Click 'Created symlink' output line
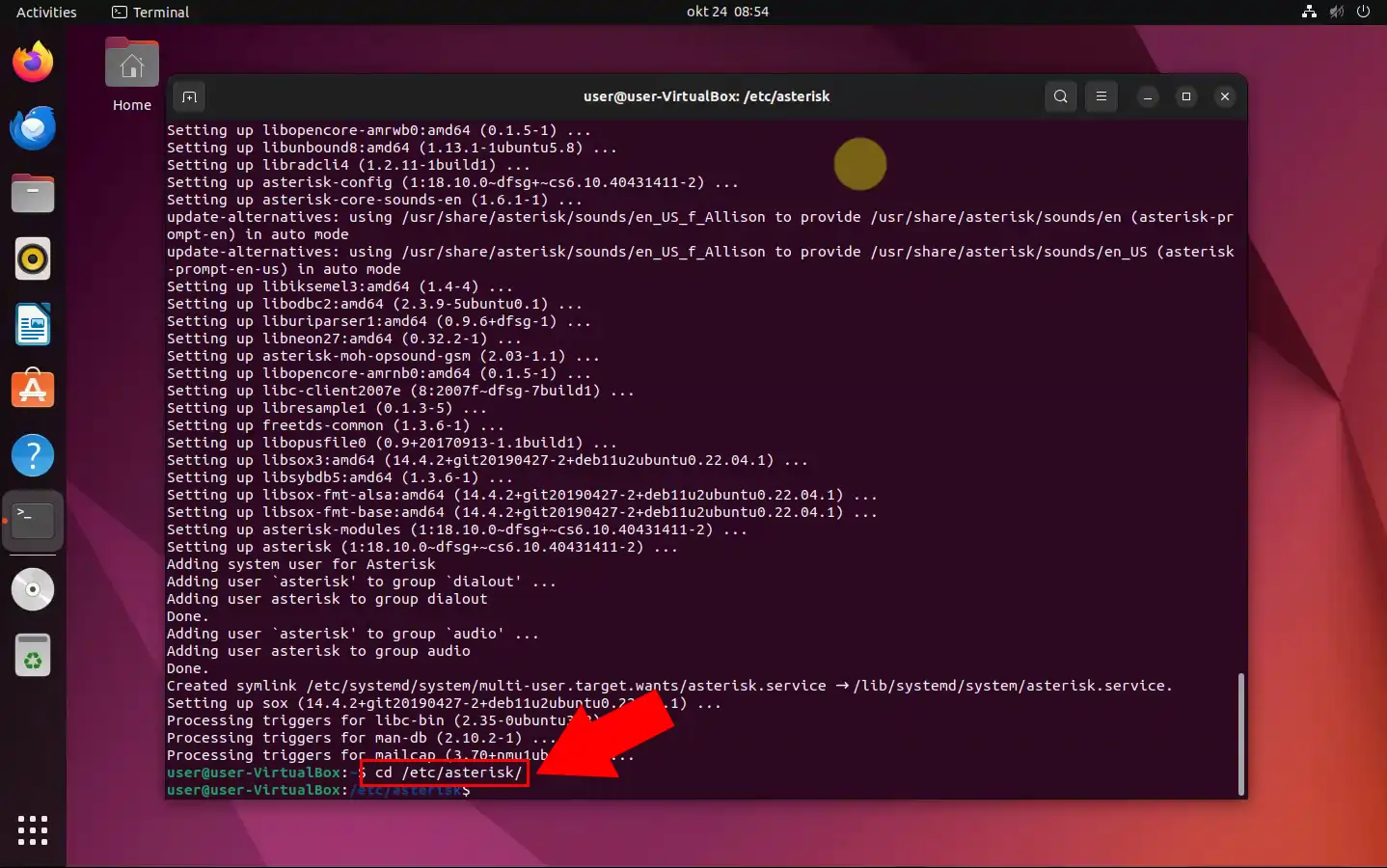This screenshot has width=1387, height=868. pos(669,686)
